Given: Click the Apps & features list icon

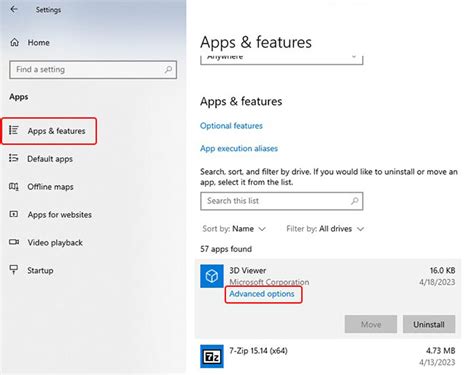Looking at the screenshot, I should pyautogui.click(x=14, y=130).
